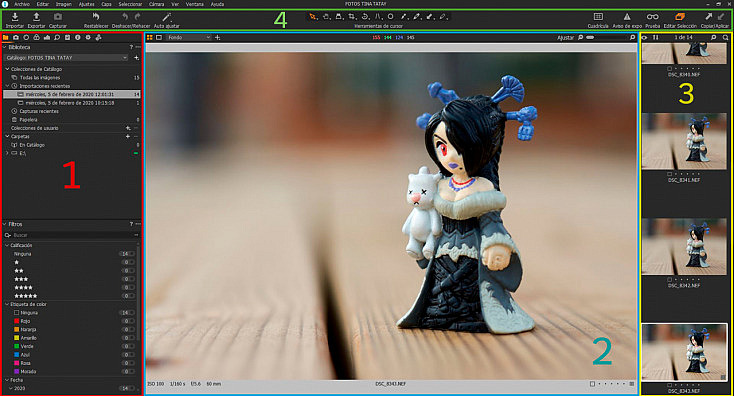Viewport: 734px width, 396px height.
Task: Collapse the Filtros panel
Action: click(5, 224)
